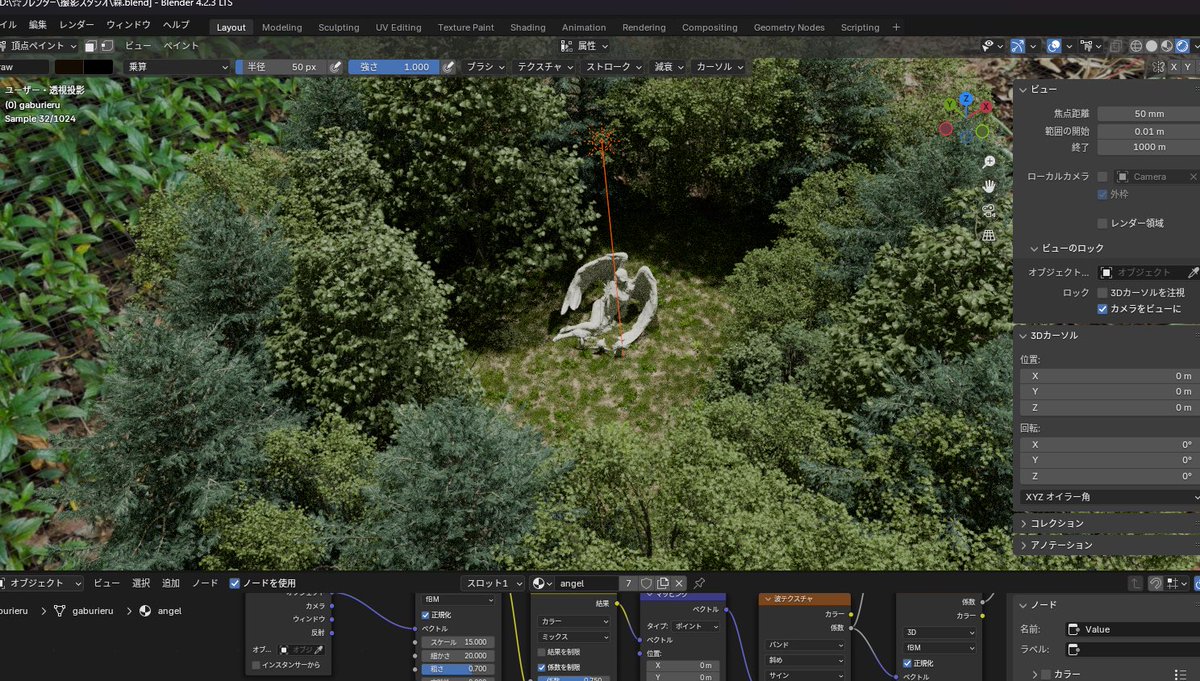The width and height of the screenshot is (1200, 681).
Task: Click radius pressure sensitivity icon
Action: pyautogui.click(x=336, y=67)
